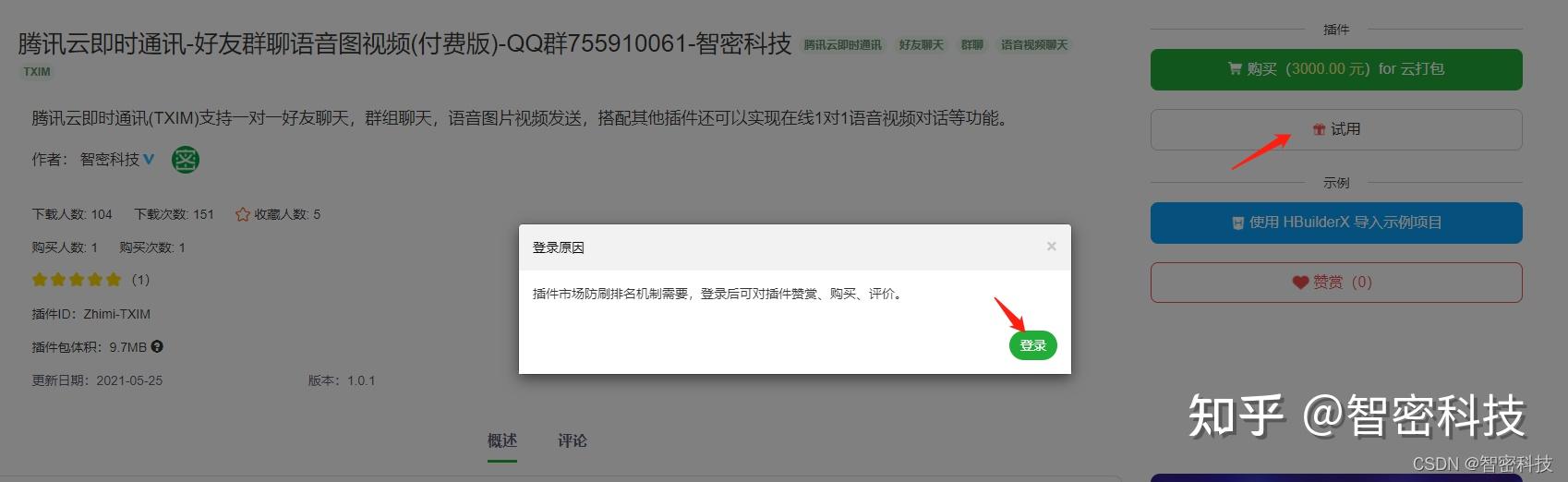Click the blue V verified badge

click(x=149, y=160)
